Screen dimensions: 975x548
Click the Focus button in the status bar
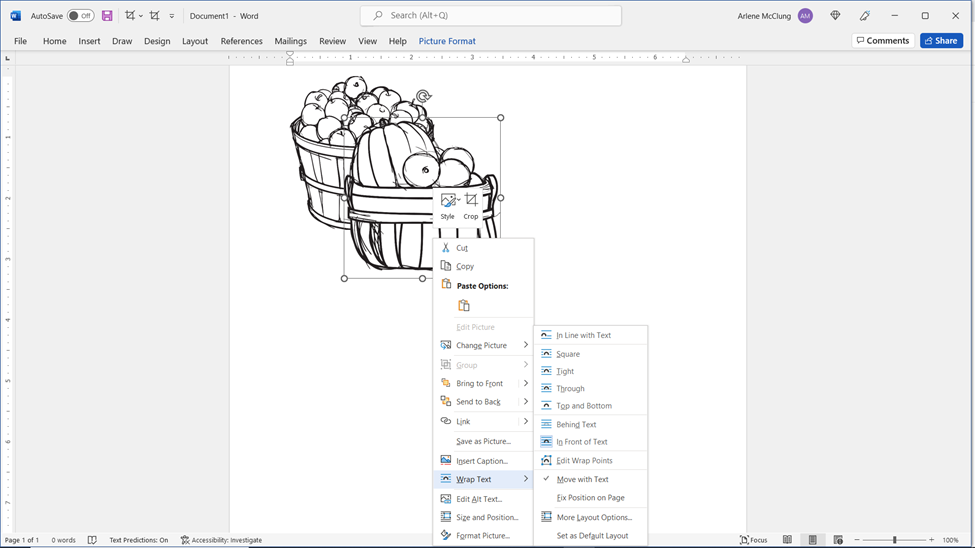click(x=754, y=540)
